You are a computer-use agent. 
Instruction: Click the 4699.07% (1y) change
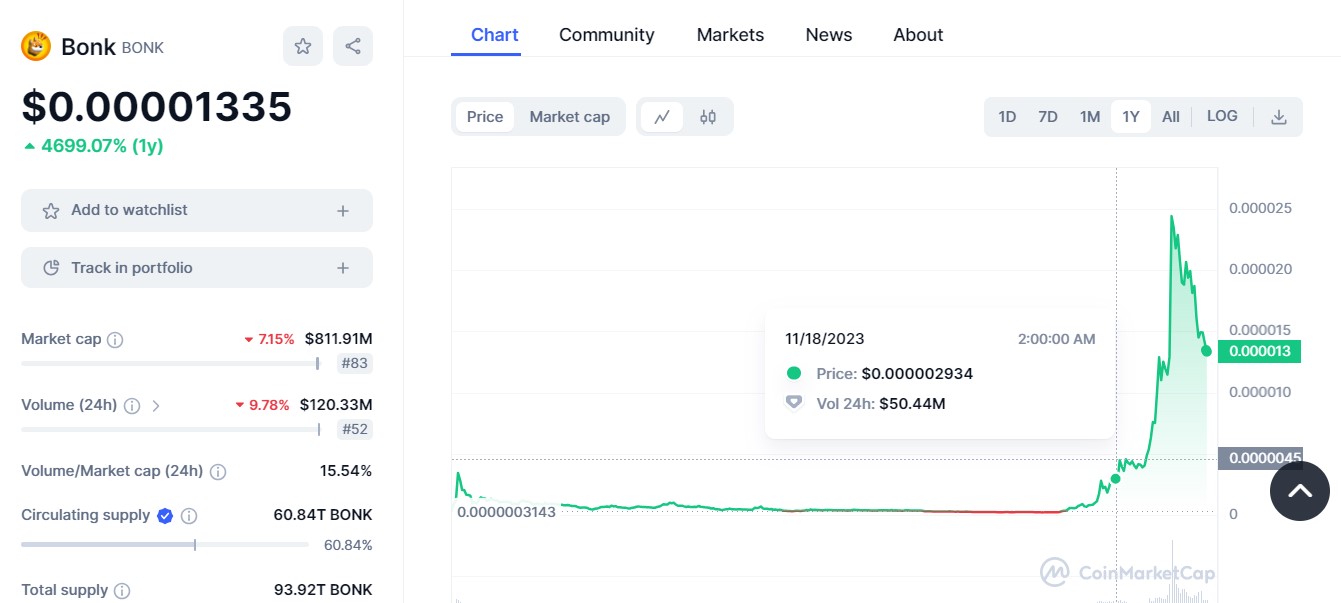tap(93, 146)
